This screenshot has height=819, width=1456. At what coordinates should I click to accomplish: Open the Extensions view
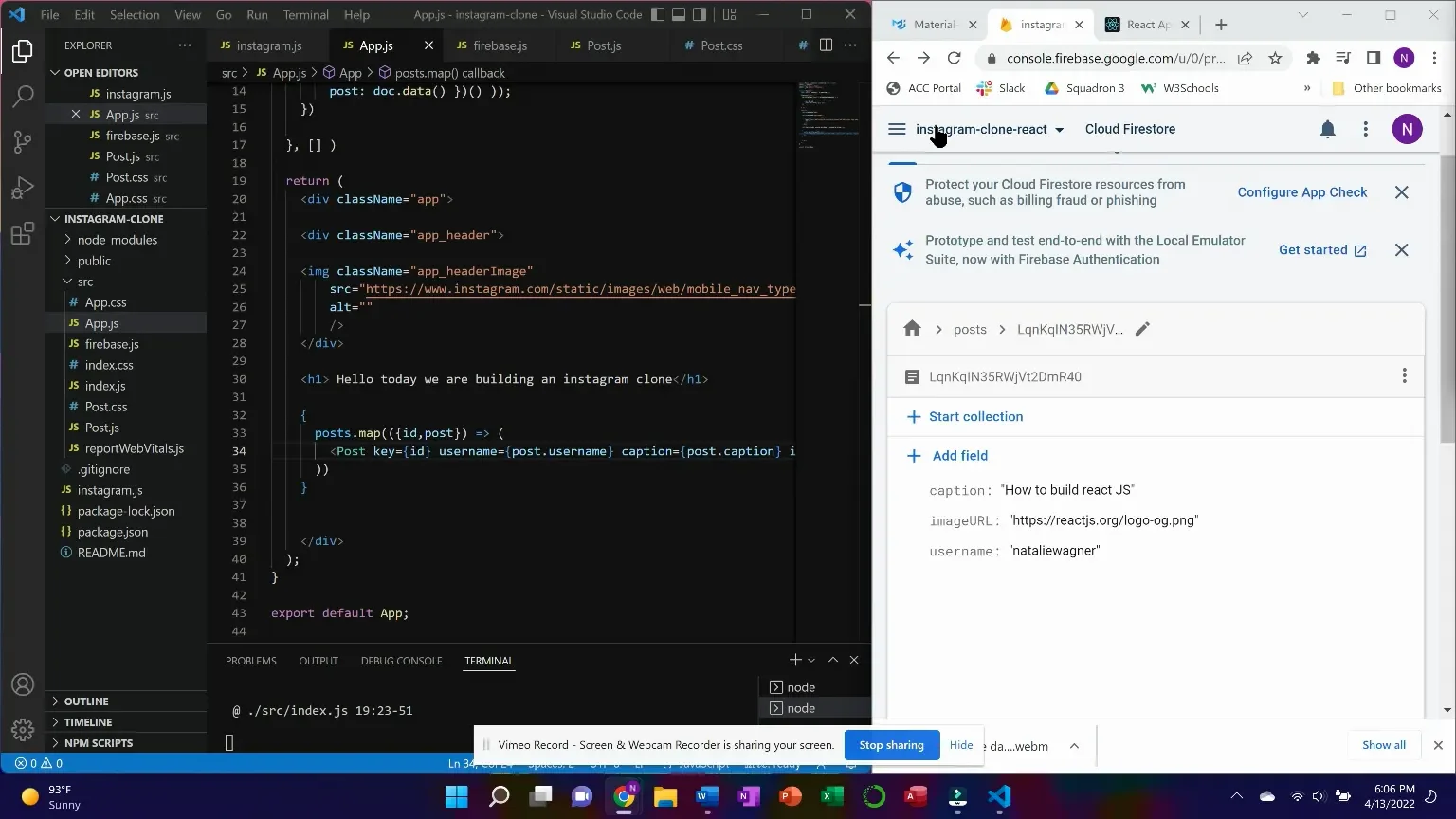pyautogui.click(x=23, y=233)
